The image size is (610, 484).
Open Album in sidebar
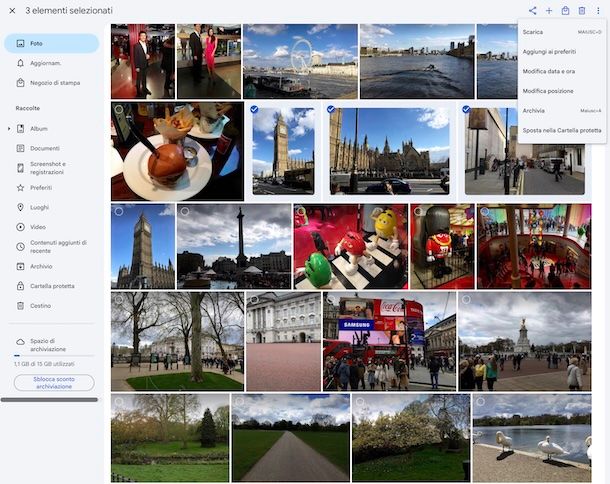[x=54, y=129]
